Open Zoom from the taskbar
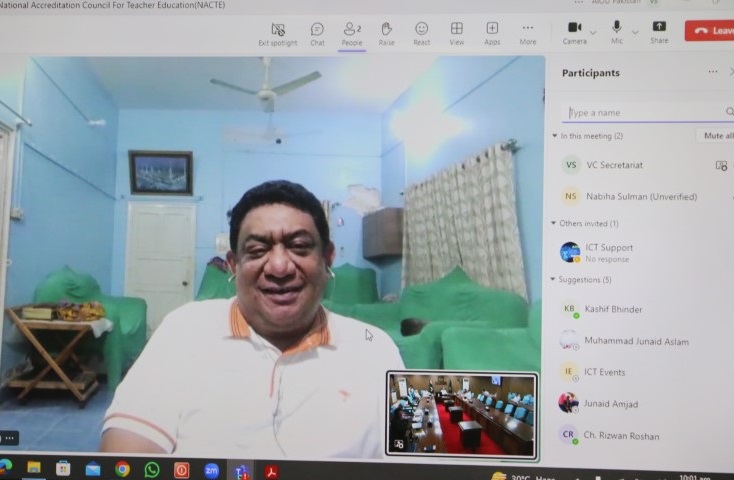The image size is (734, 480). tap(211, 471)
